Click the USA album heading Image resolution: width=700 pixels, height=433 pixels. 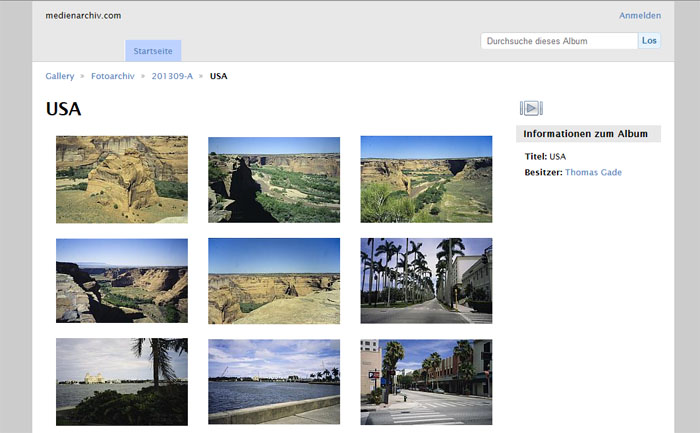[63, 109]
